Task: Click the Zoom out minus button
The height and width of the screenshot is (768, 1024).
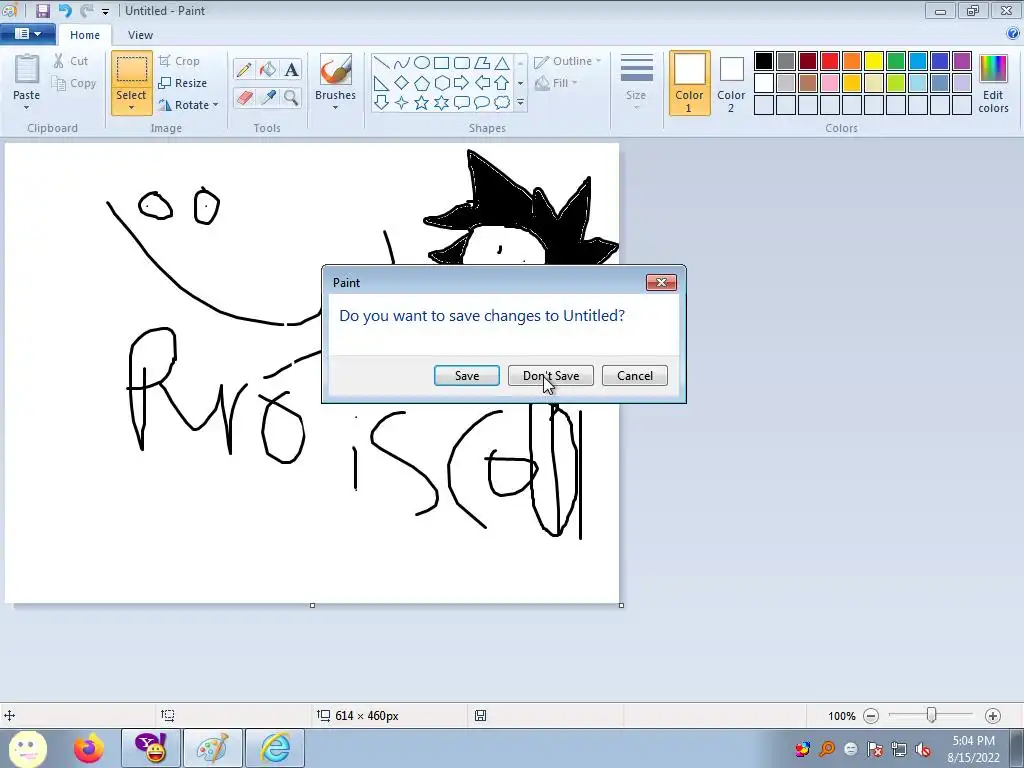Action: (871, 716)
